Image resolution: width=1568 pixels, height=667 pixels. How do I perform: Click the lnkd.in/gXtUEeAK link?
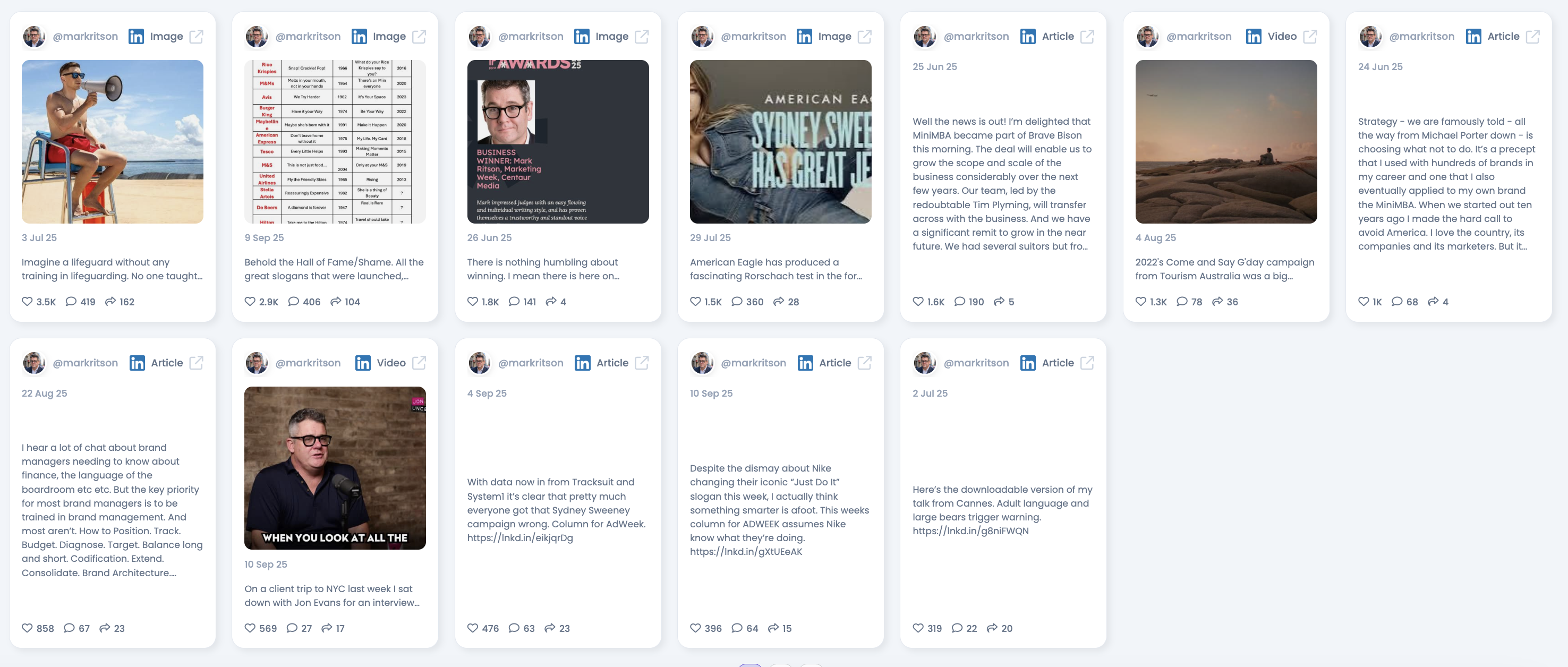click(x=746, y=551)
